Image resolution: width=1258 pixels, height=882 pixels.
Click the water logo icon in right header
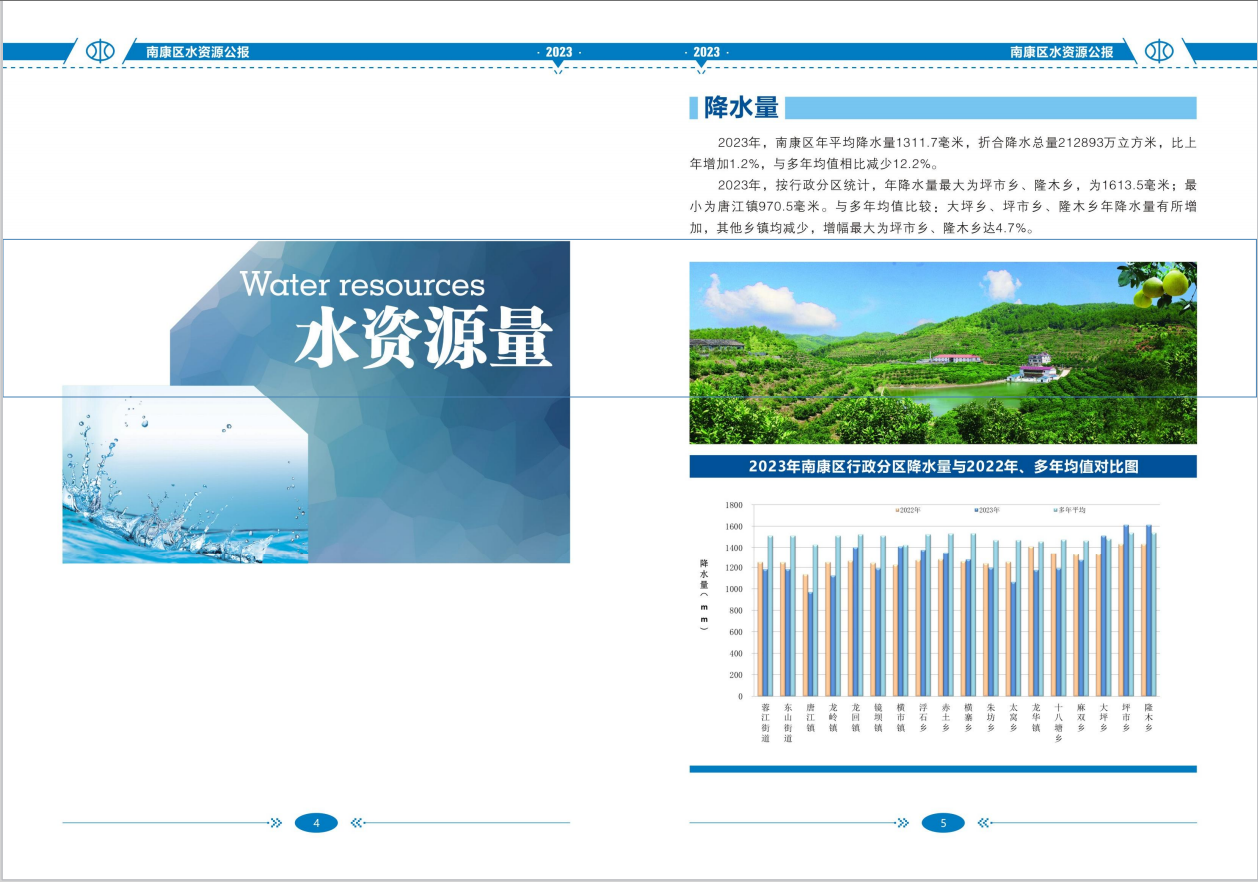click(1158, 51)
